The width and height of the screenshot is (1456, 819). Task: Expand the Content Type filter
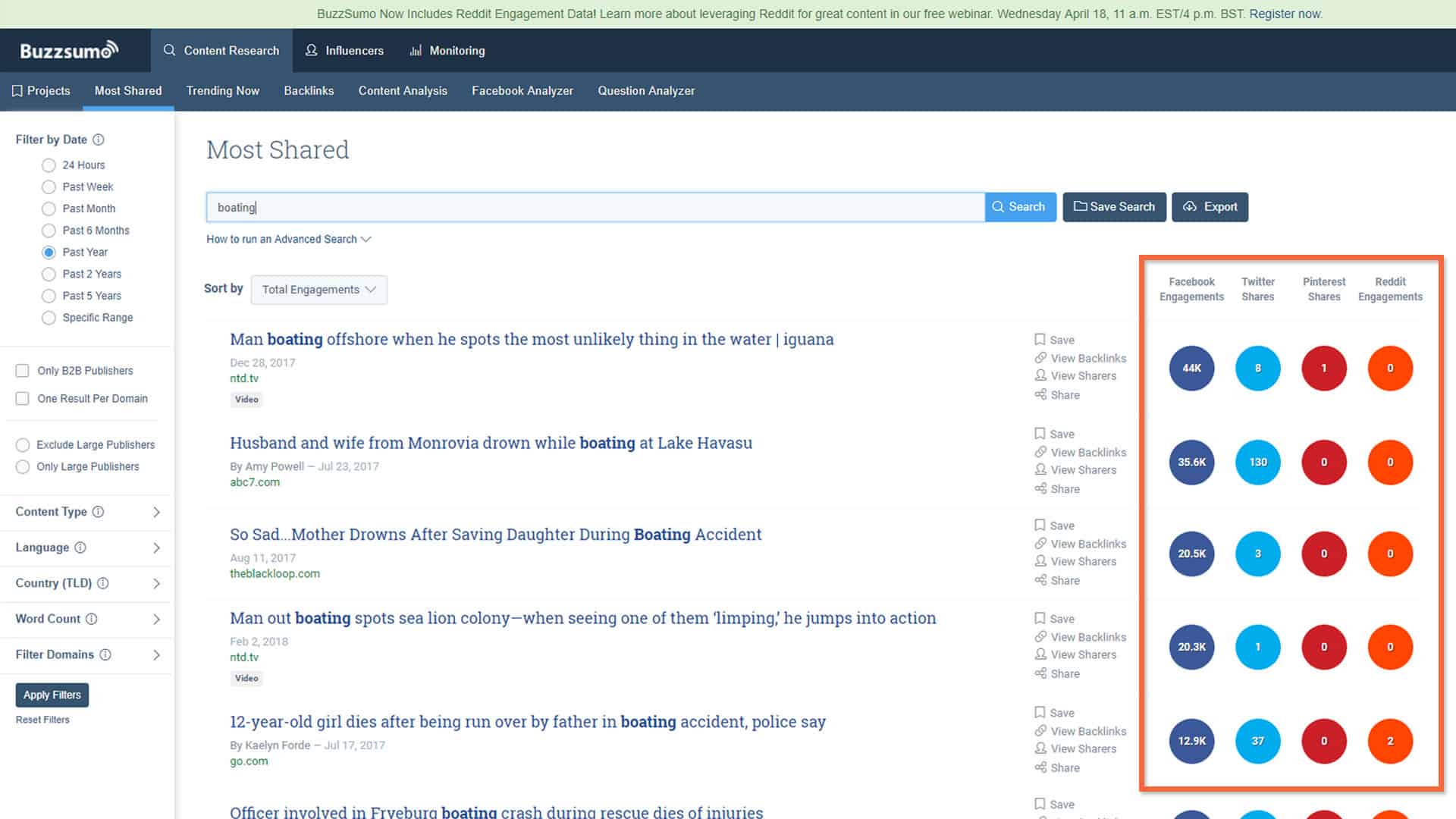coord(86,512)
